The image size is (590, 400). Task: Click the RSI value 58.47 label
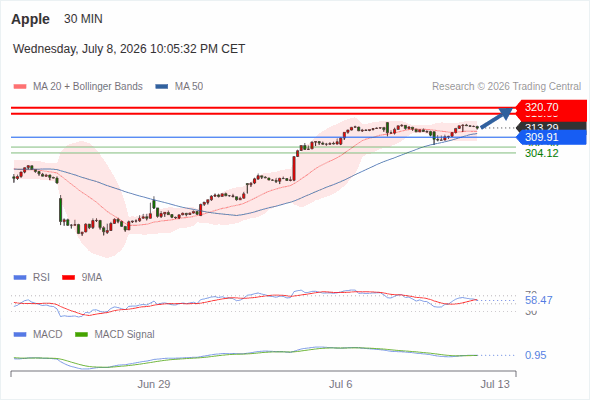pos(539,300)
